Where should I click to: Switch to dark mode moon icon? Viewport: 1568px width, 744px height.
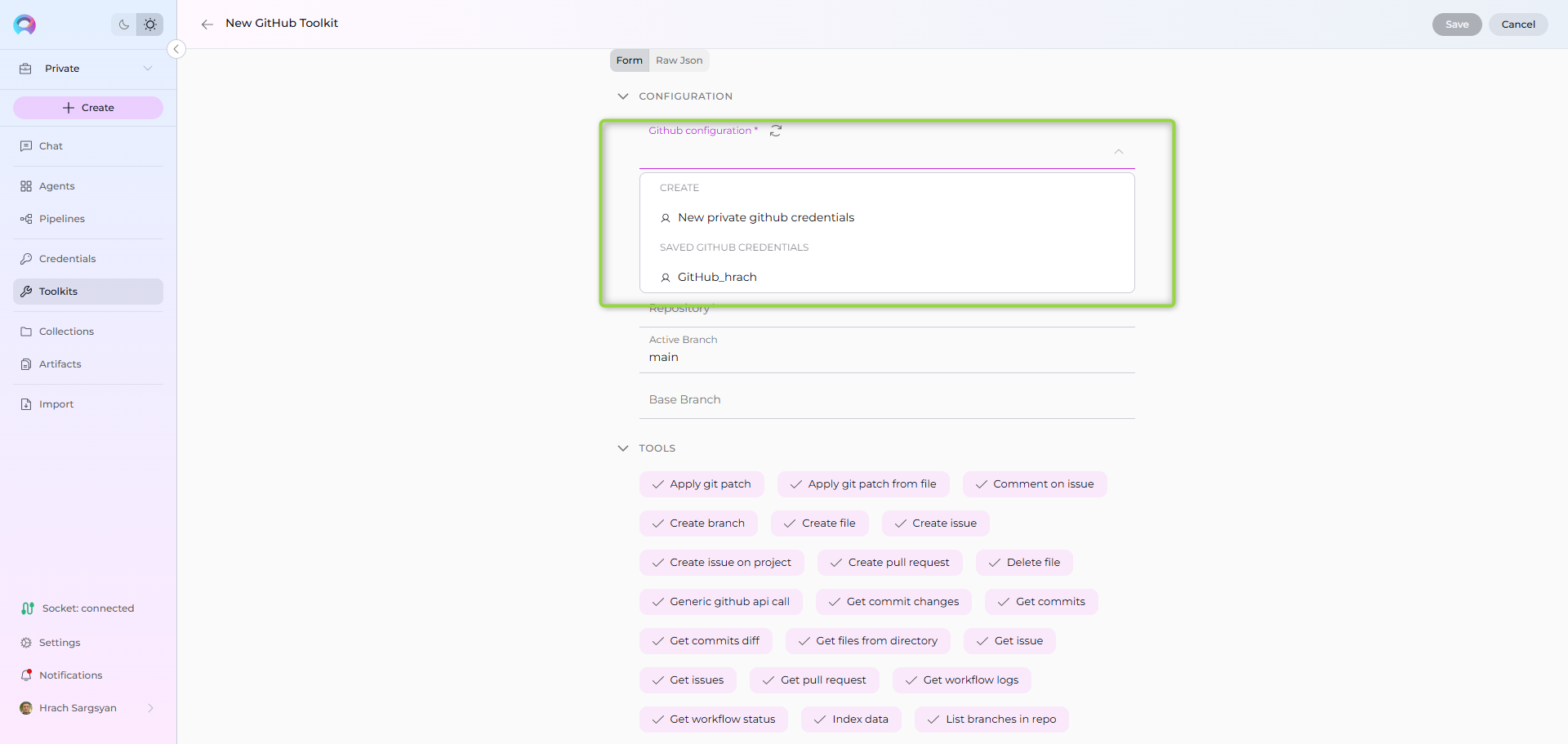point(124,25)
